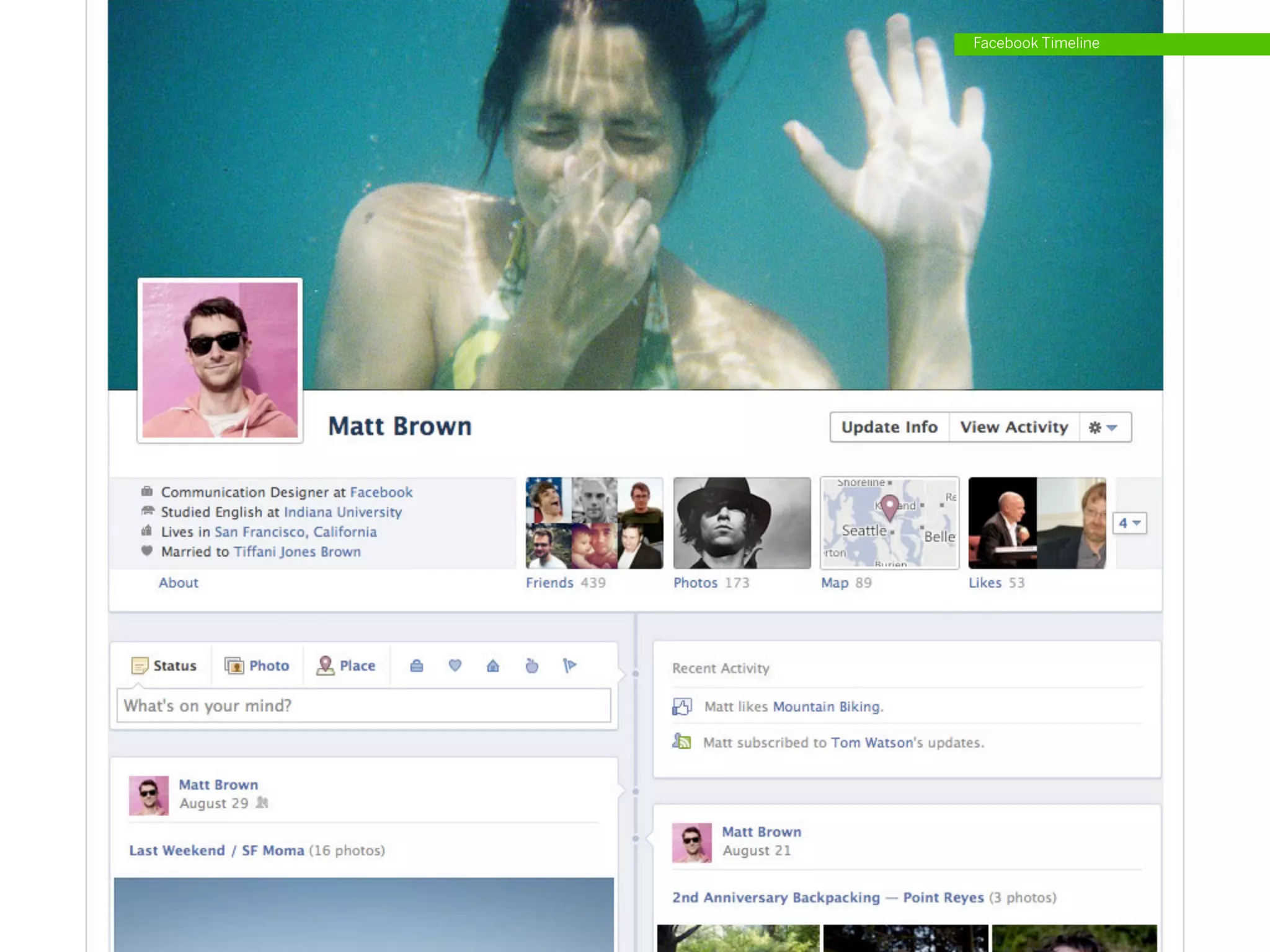Click the Friends collage thumbnail
Viewport: 1270px width, 952px height.
594,522
